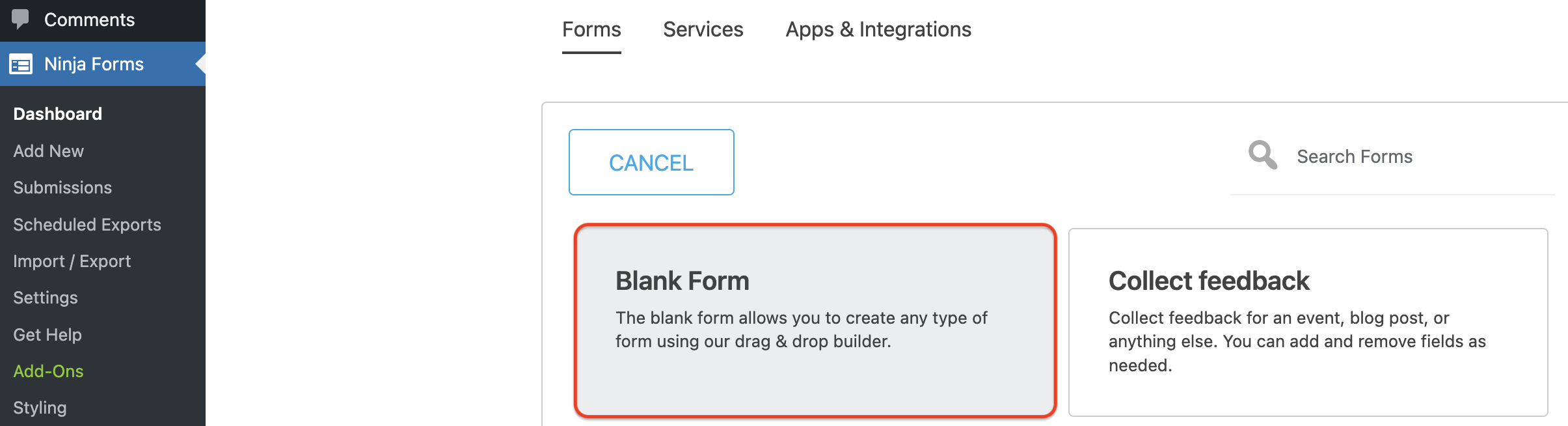The image size is (1568, 426).
Task: Open Import / Export
Action: click(72, 261)
